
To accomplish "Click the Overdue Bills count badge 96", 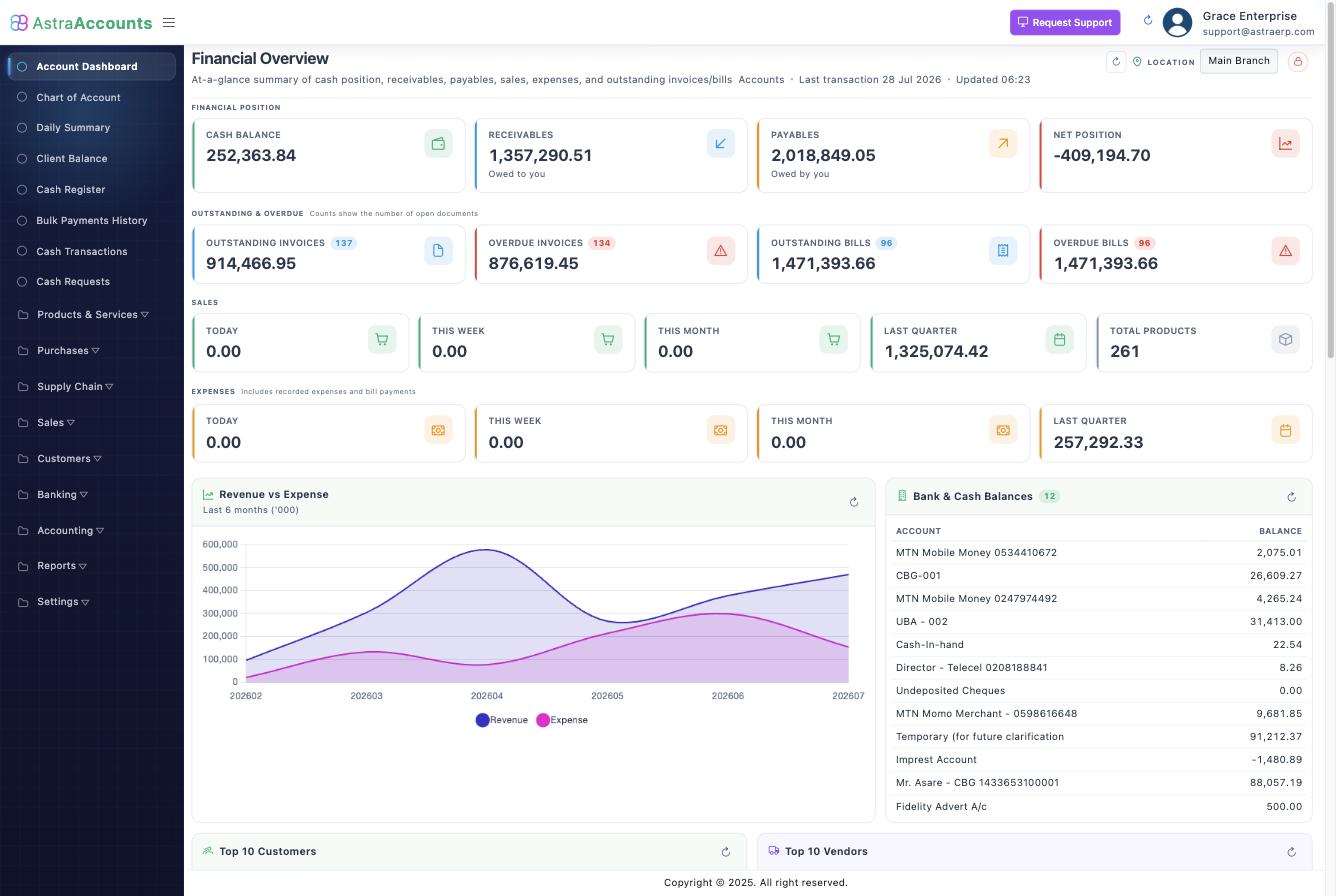I will pos(1144,243).
